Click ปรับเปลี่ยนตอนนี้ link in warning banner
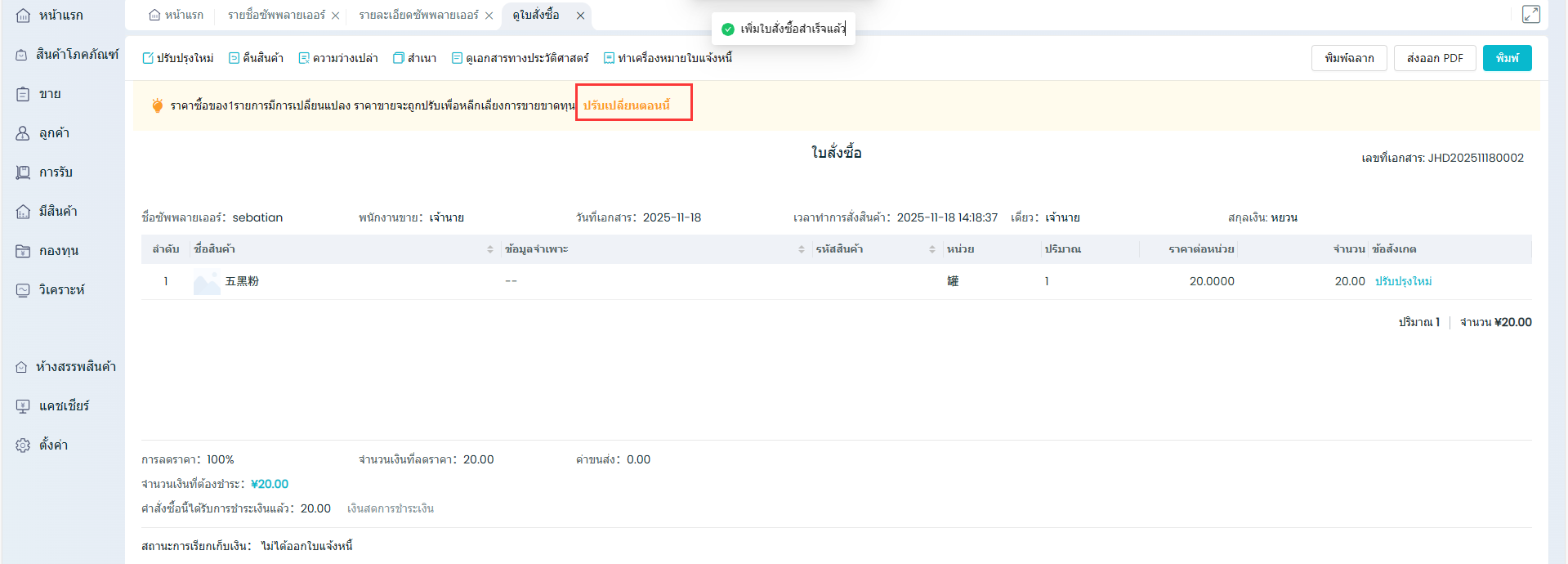Screen dimensions: 1568x564 (627, 105)
